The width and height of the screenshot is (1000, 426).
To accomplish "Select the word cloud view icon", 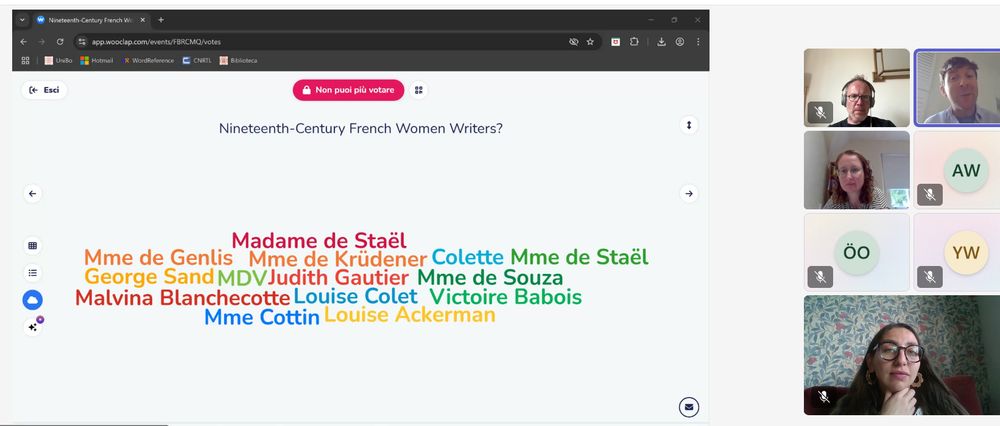I will [33, 300].
